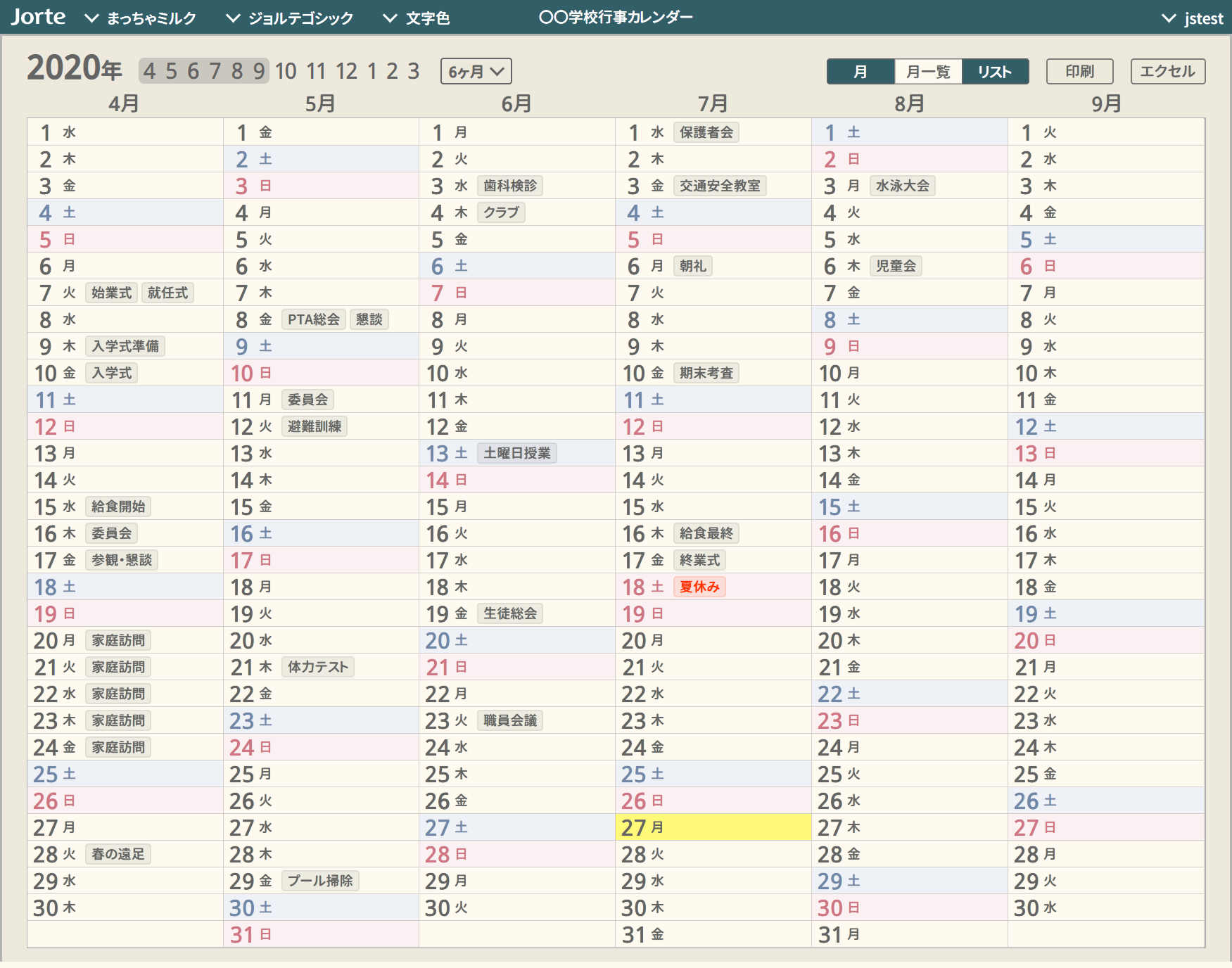This screenshot has width=1232, height=968.
Task: Open the 保護者会 event on July 1
Action: point(706,132)
